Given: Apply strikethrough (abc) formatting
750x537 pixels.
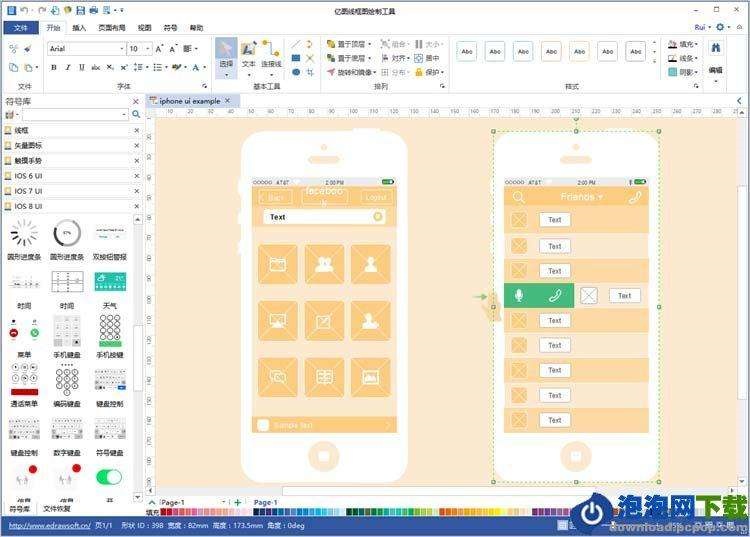Looking at the screenshot, I should 96,67.
